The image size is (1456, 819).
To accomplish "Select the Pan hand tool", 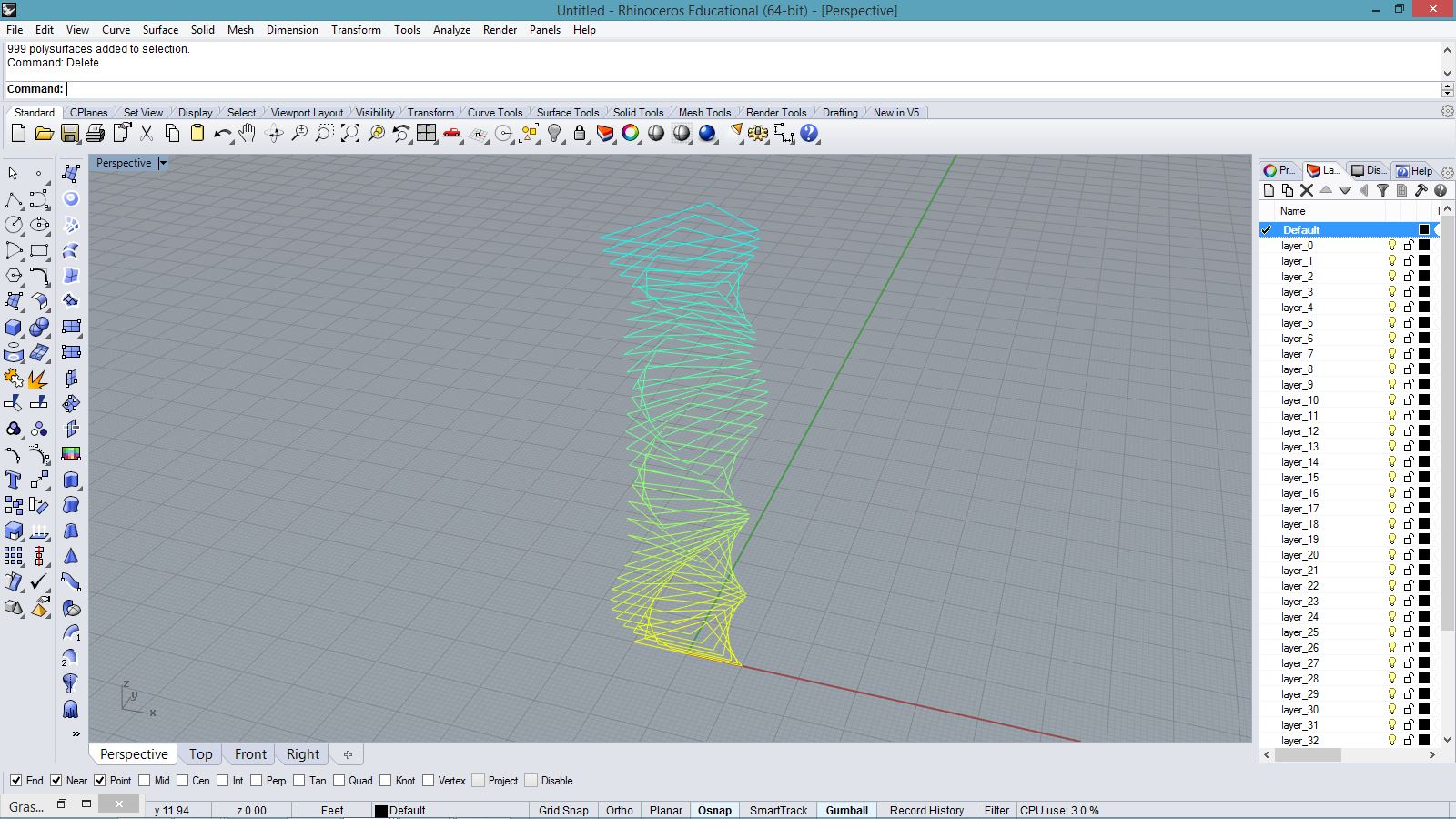I will coord(248,134).
